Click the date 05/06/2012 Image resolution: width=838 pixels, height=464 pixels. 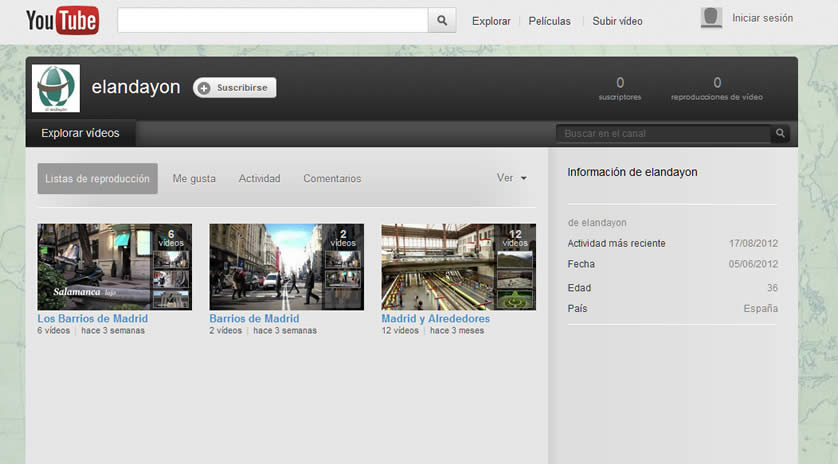click(753, 264)
